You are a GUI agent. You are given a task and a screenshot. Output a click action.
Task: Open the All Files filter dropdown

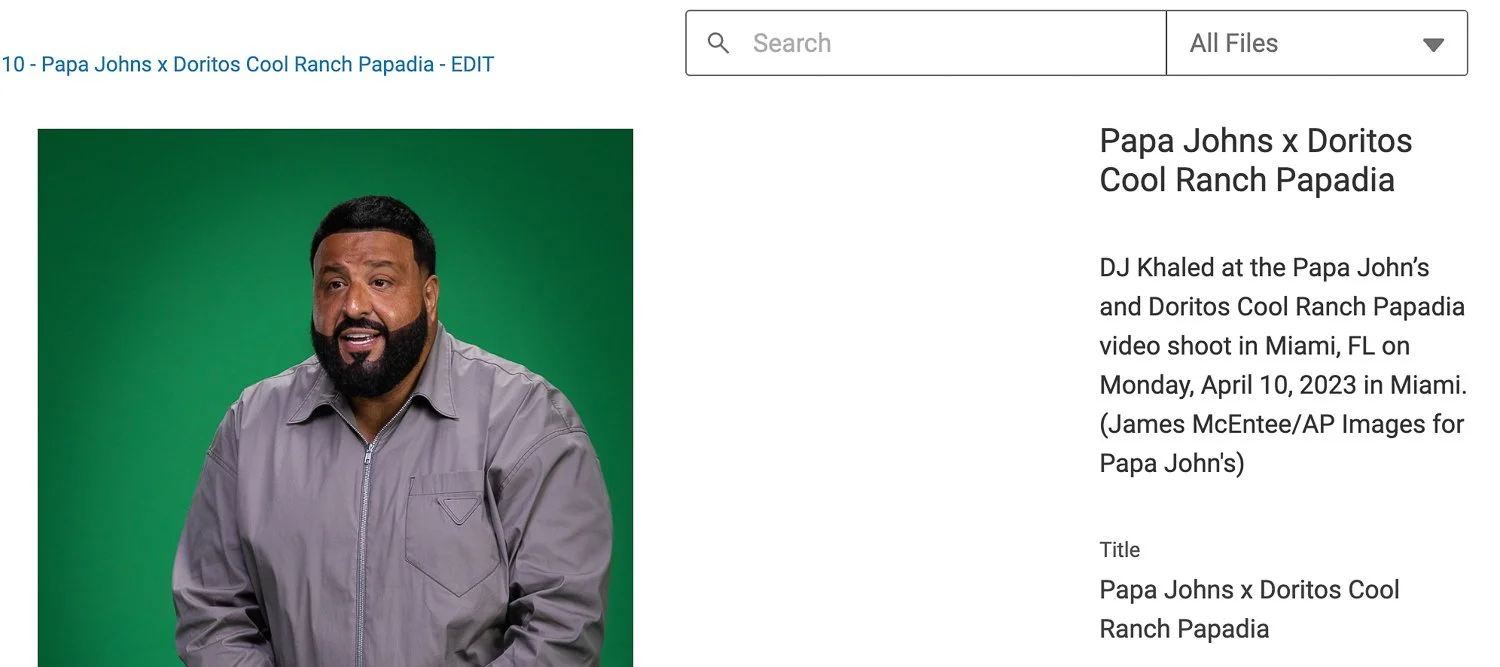point(1317,43)
